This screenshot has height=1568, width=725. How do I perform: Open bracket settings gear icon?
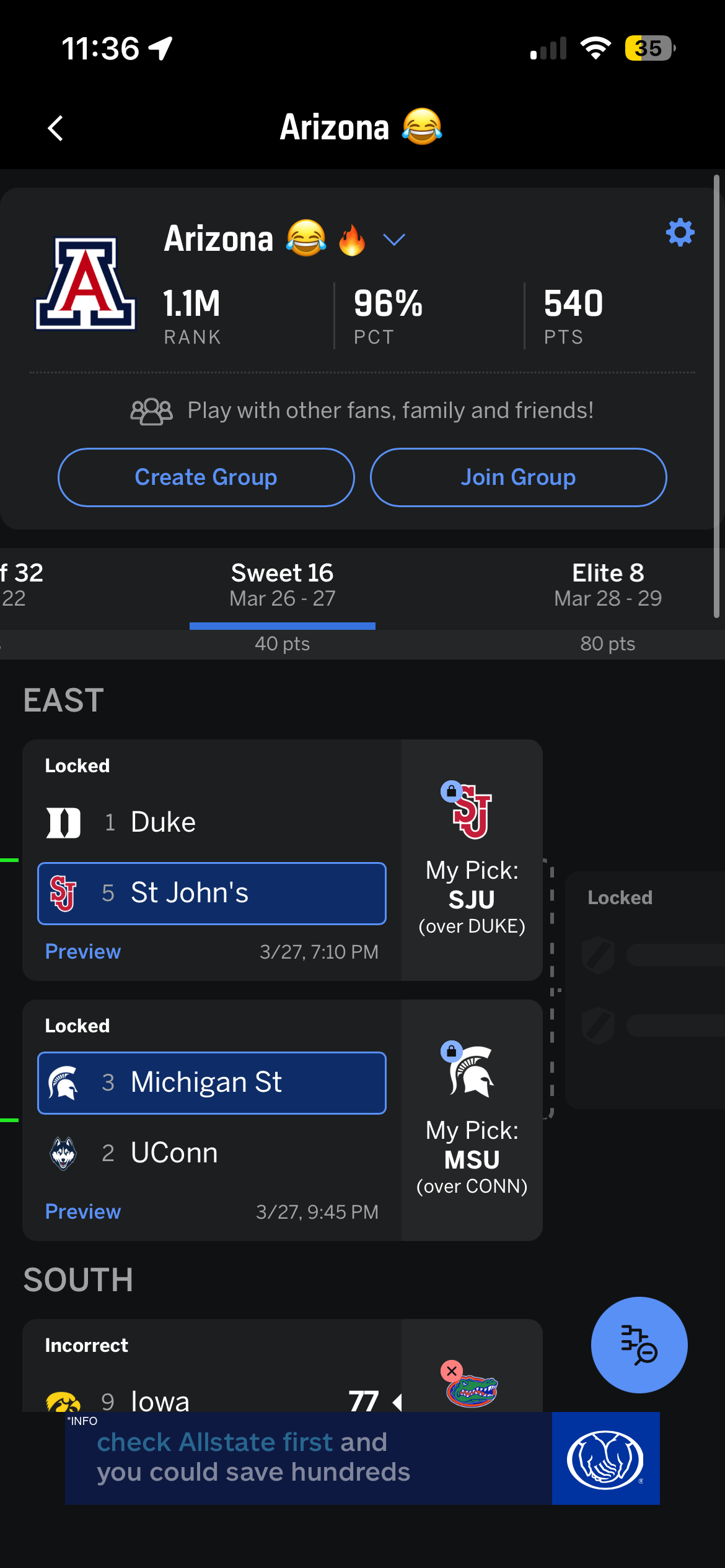[680, 233]
